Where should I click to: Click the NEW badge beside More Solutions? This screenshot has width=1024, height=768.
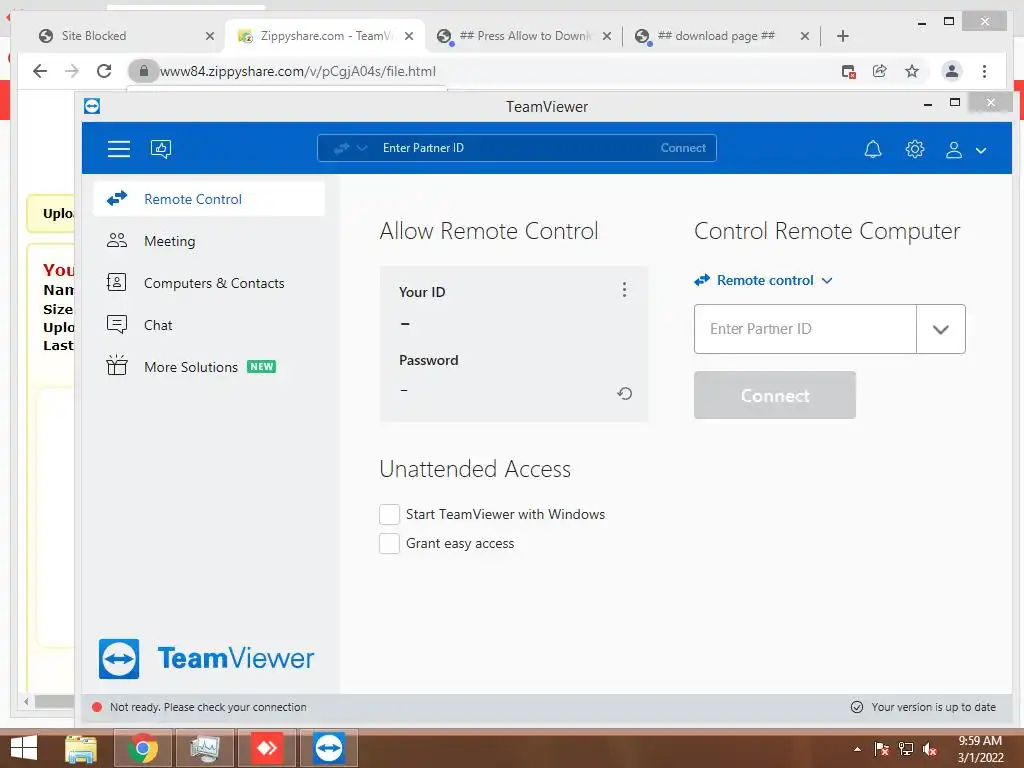coord(261,366)
